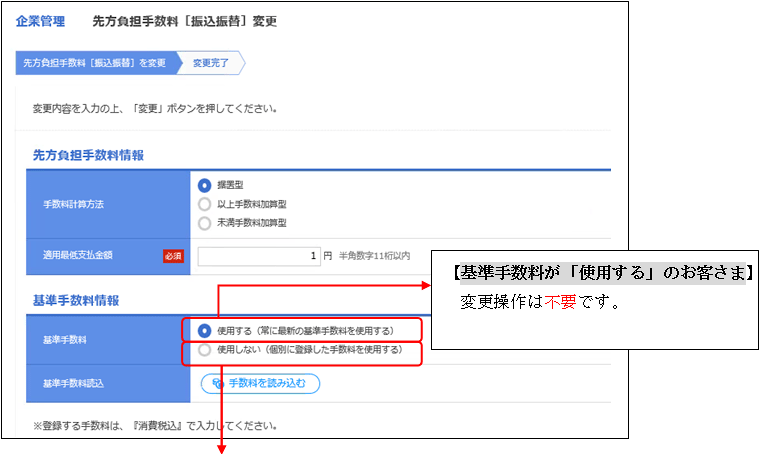Click the instruction text 変更内容を入力の上
This screenshot has height=454, width=760.
154,109
